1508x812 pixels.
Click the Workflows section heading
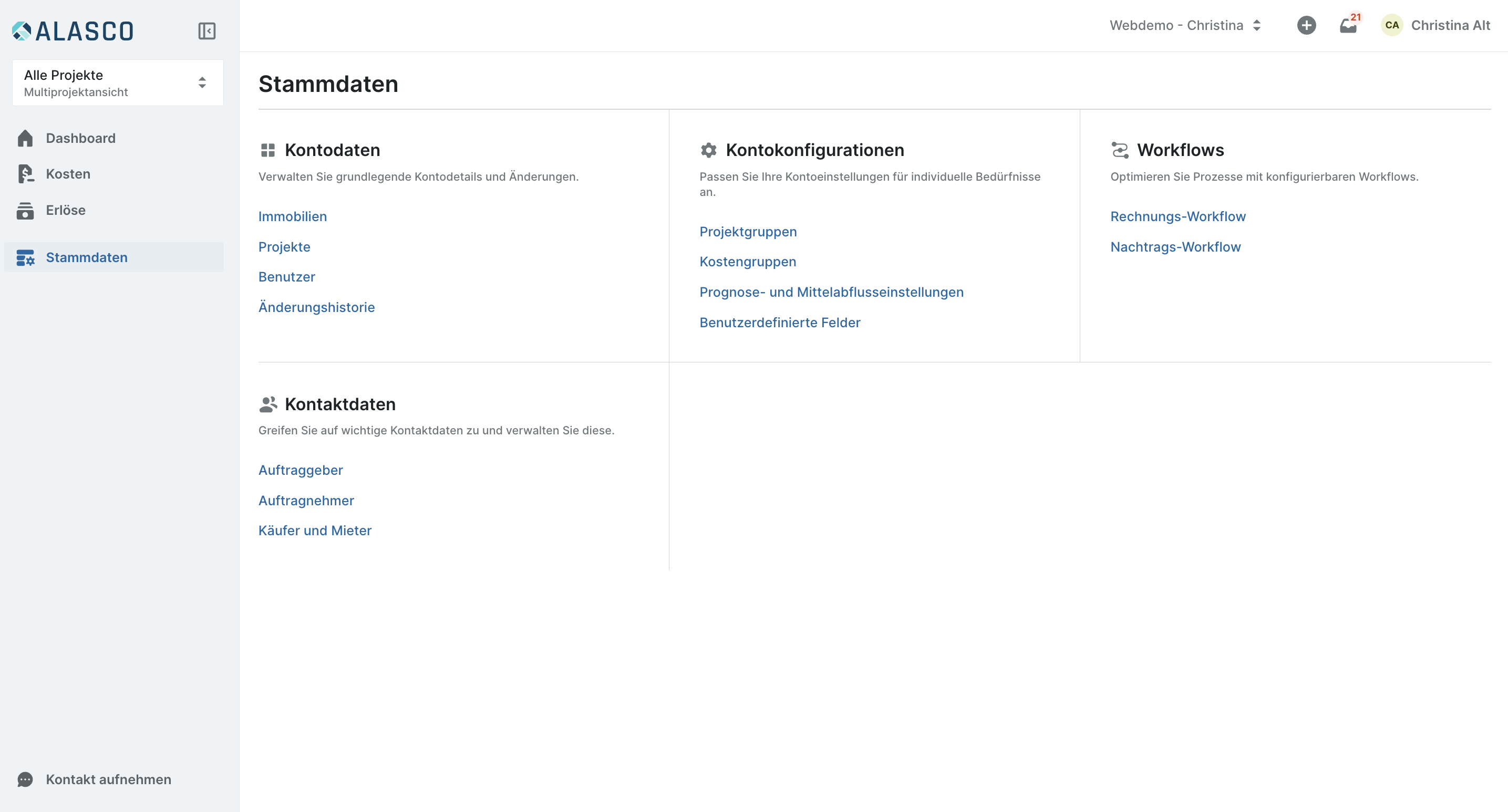(x=1180, y=150)
